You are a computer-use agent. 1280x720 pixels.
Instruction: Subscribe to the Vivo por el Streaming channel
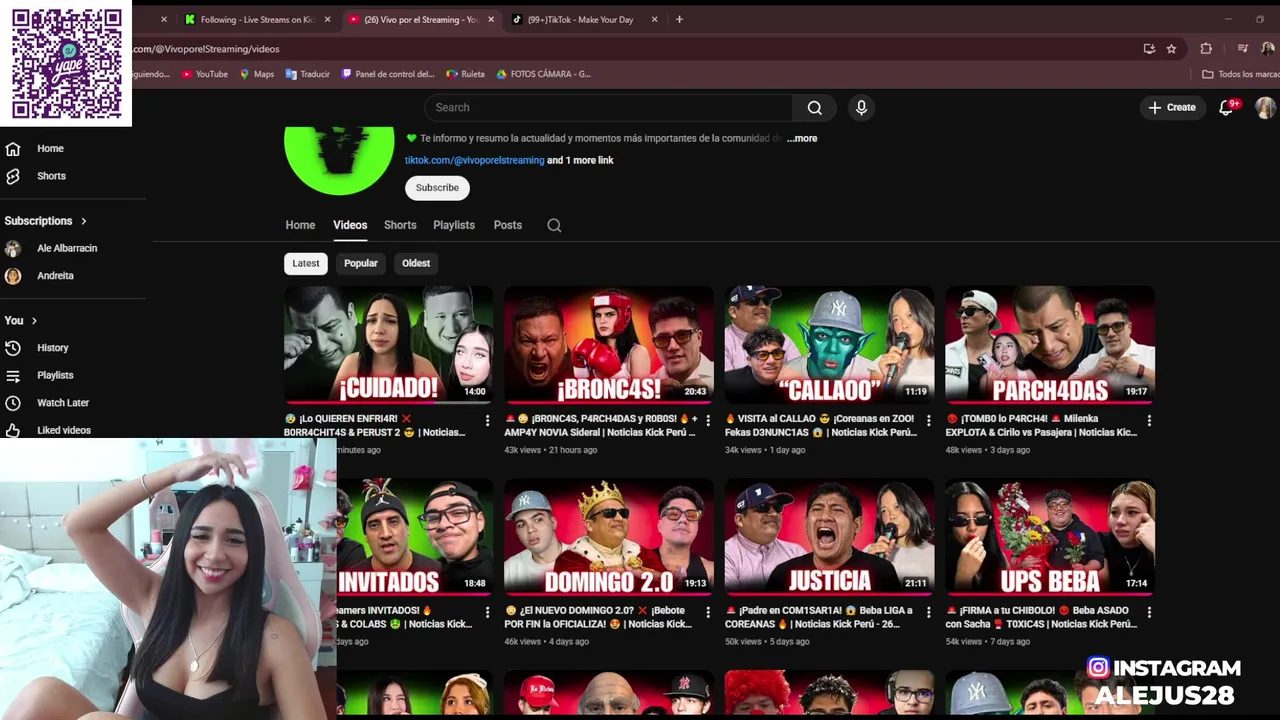click(437, 188)
